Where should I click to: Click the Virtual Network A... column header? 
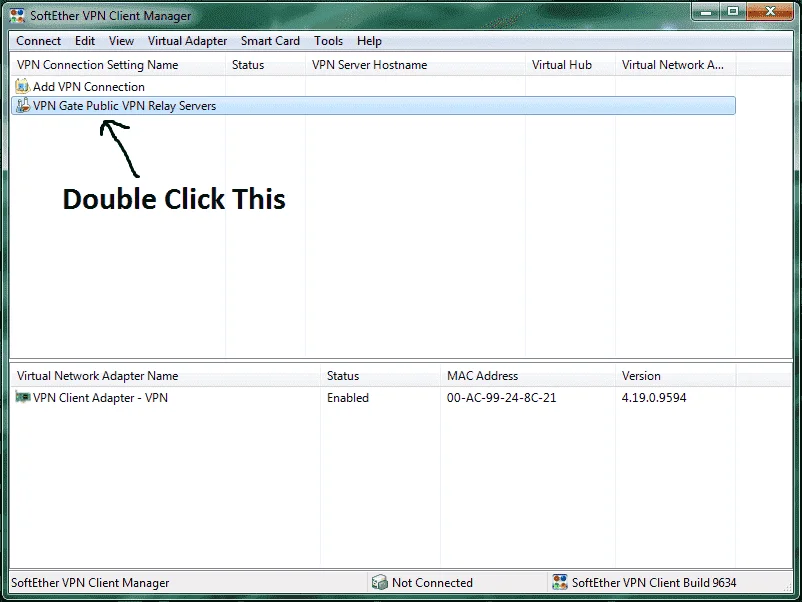click(676, 65)
